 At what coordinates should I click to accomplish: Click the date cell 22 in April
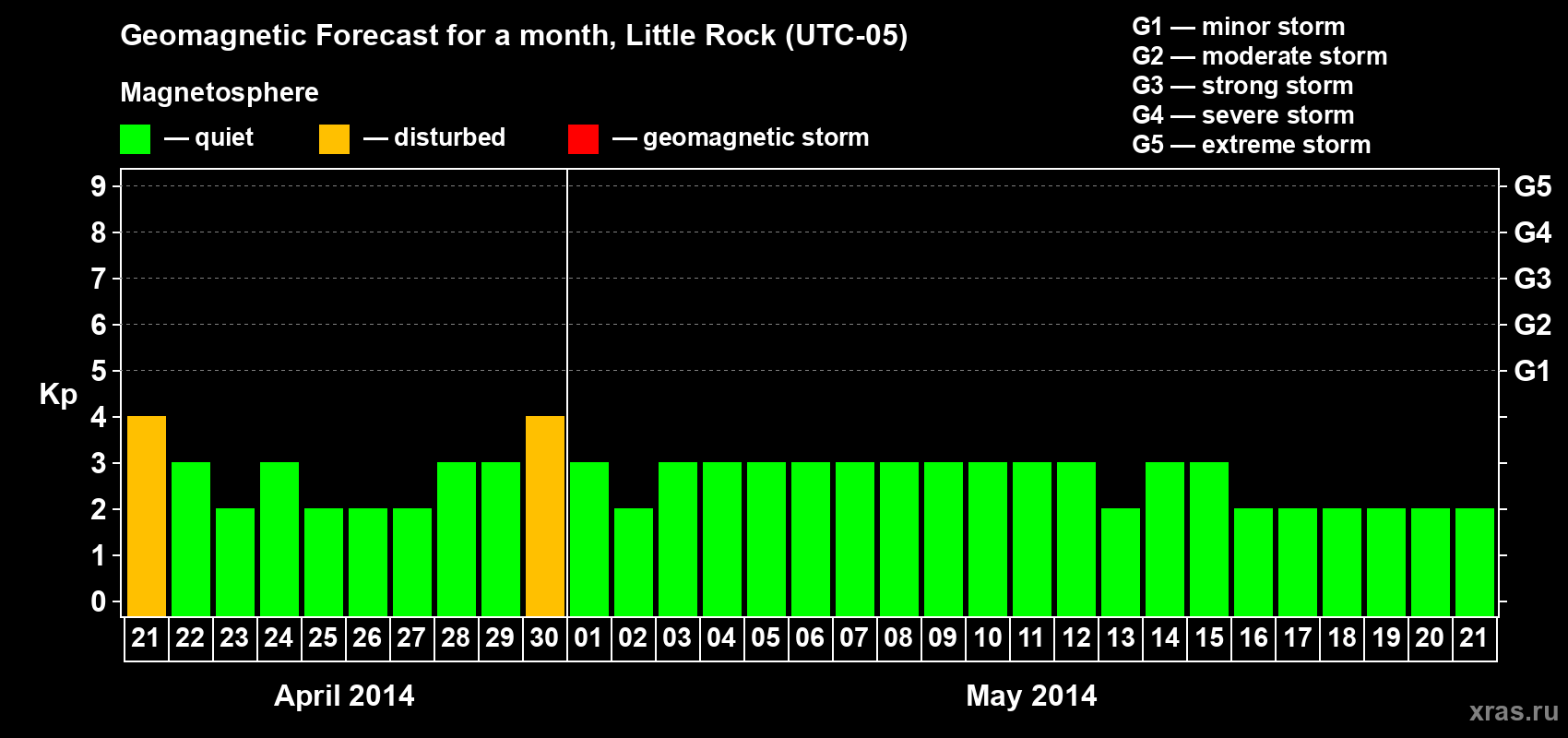[x=190, y=638]
